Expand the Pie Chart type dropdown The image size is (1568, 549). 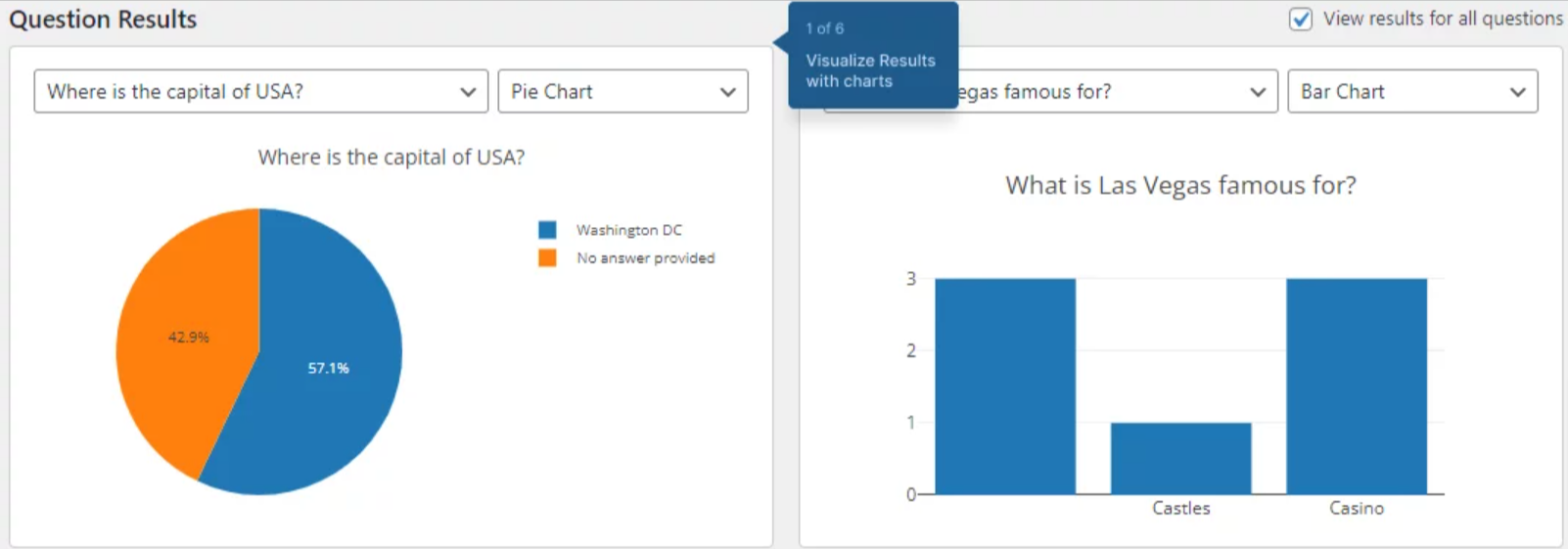click(623, 91)
